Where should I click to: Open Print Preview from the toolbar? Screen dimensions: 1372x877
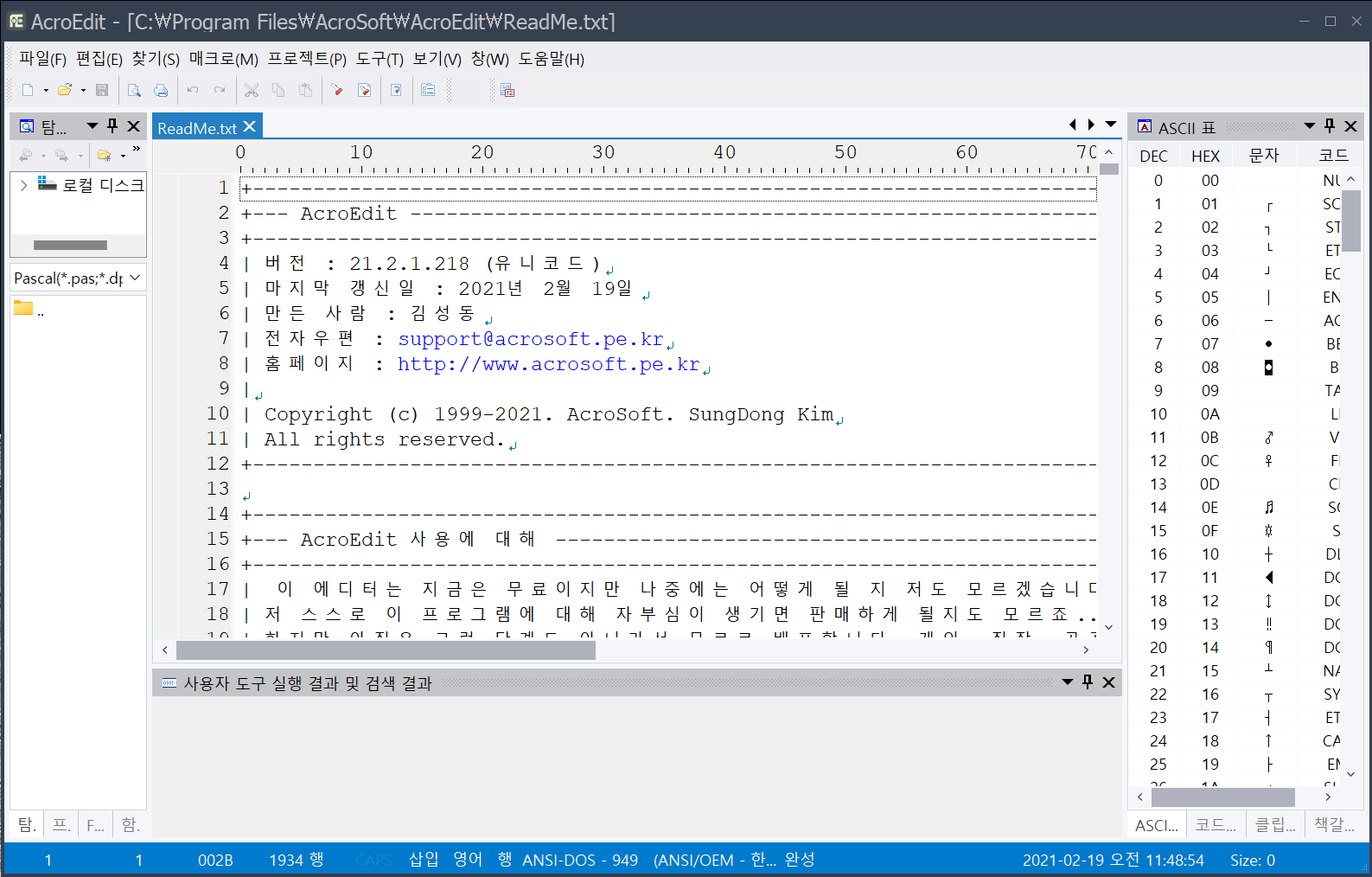134,90
